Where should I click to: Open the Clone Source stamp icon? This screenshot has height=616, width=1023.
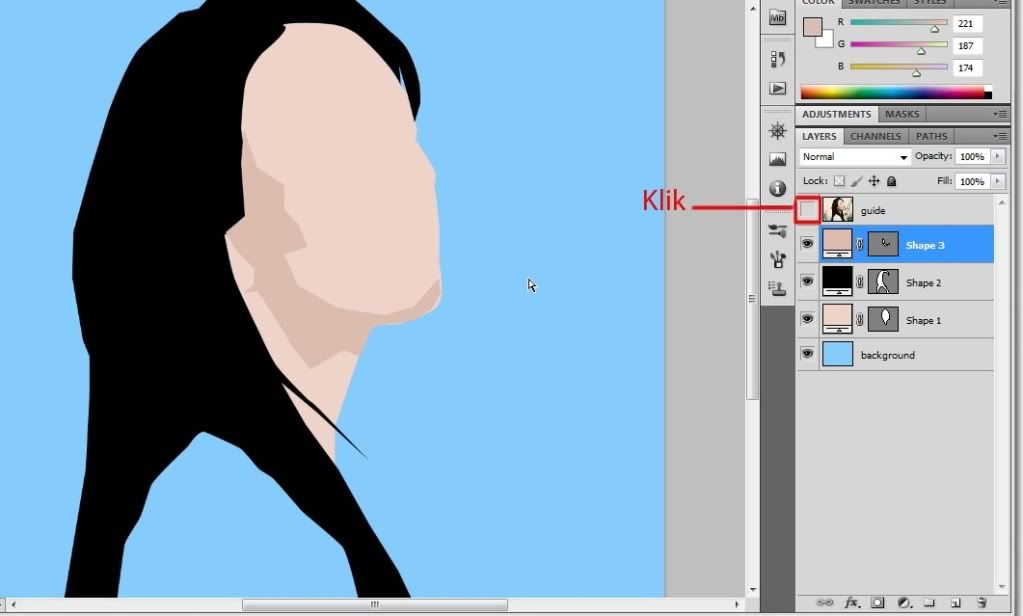[777, 288]
